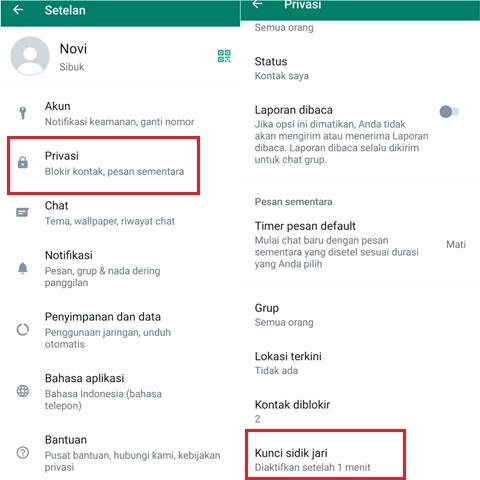The height and width of the screenshot is (480, 480).
Task: Open Kontak diblokir list
Action: click(360, 412)
